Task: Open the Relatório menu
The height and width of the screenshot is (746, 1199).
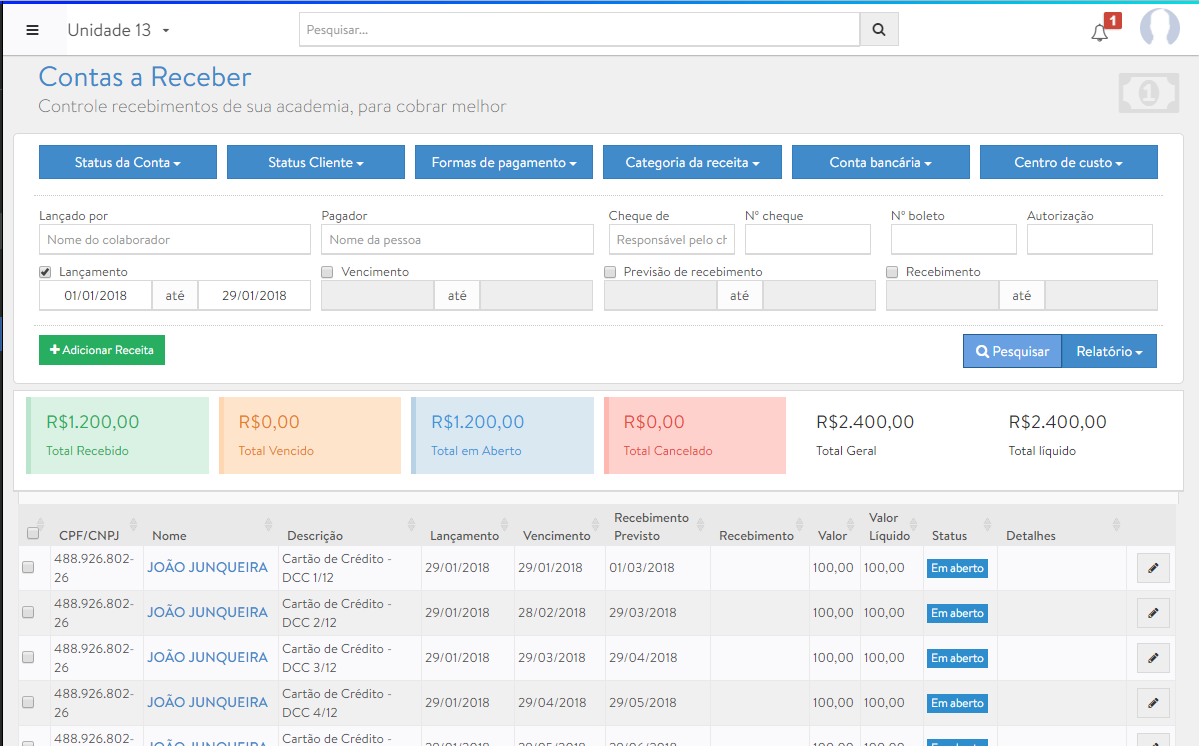Action: click(1109, 351)
